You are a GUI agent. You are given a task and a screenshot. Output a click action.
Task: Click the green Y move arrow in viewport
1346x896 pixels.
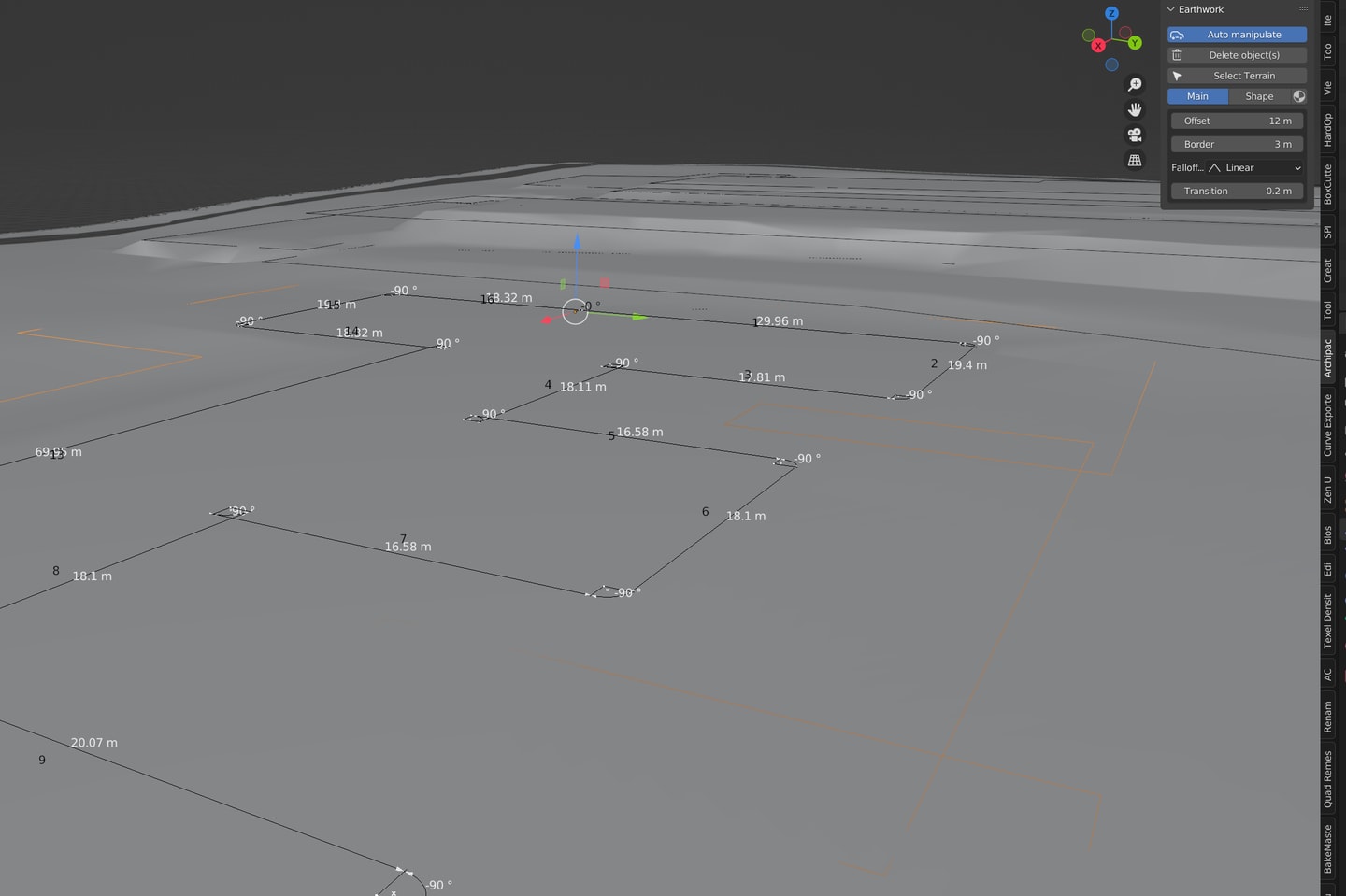click(639, 318)
